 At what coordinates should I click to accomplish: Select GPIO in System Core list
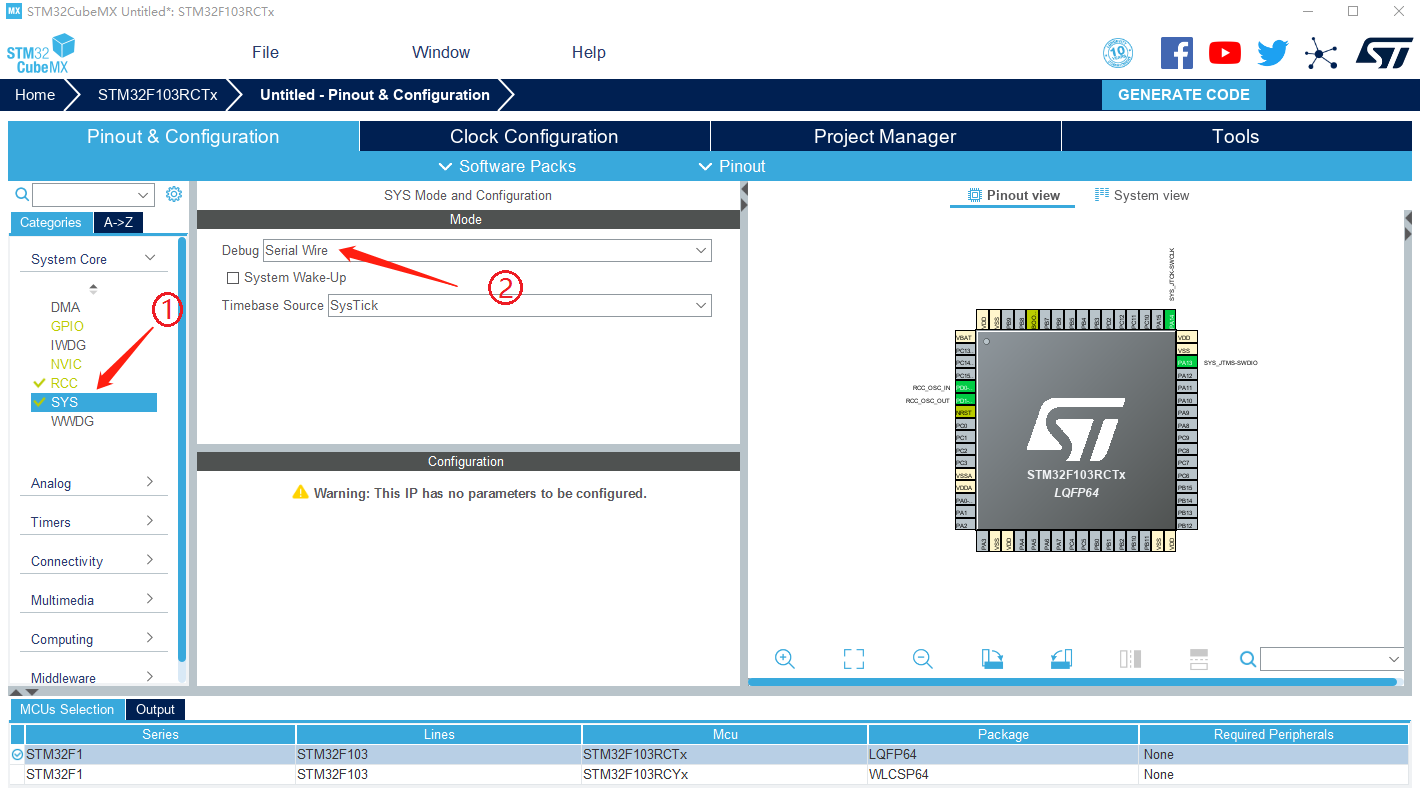point(67,326)
